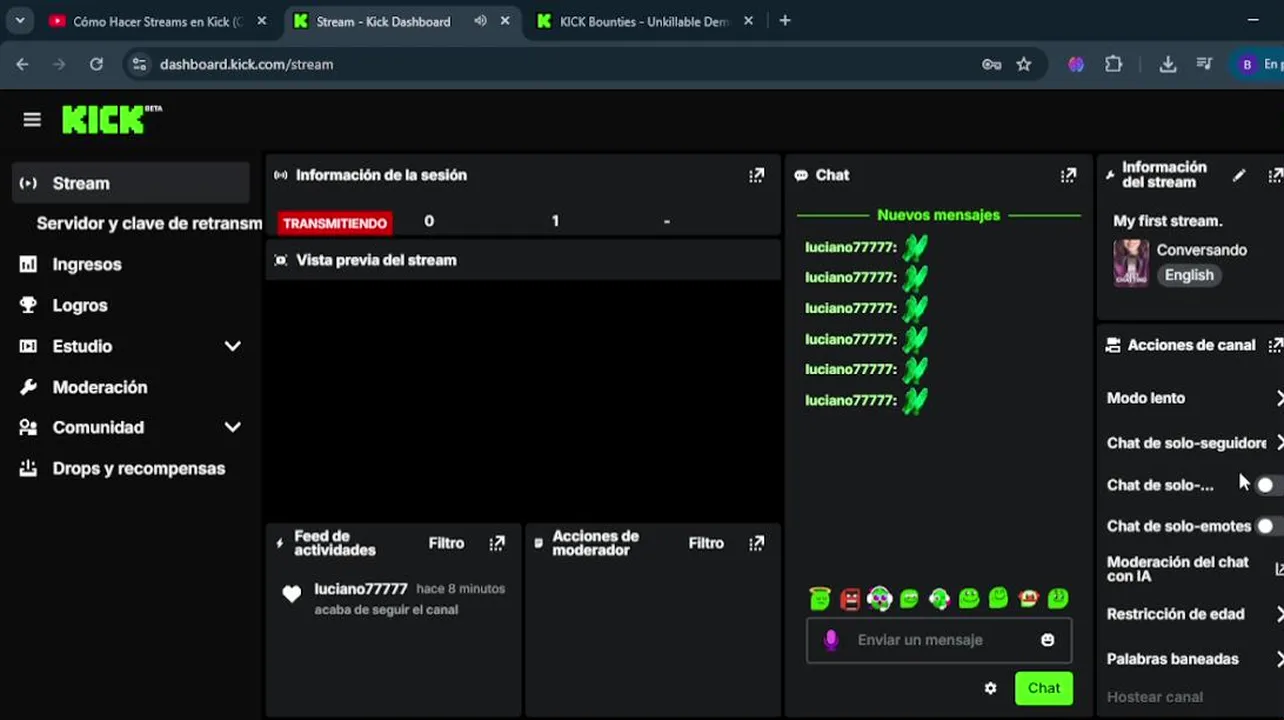Open browser downloads icon

pos(1167,64)
